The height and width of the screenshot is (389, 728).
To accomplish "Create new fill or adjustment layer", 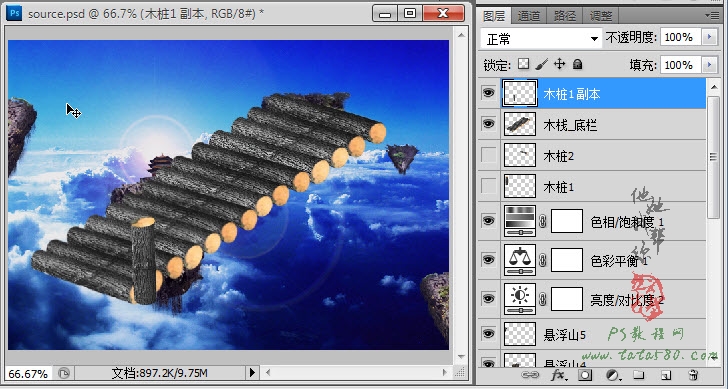I will (613, 375).
